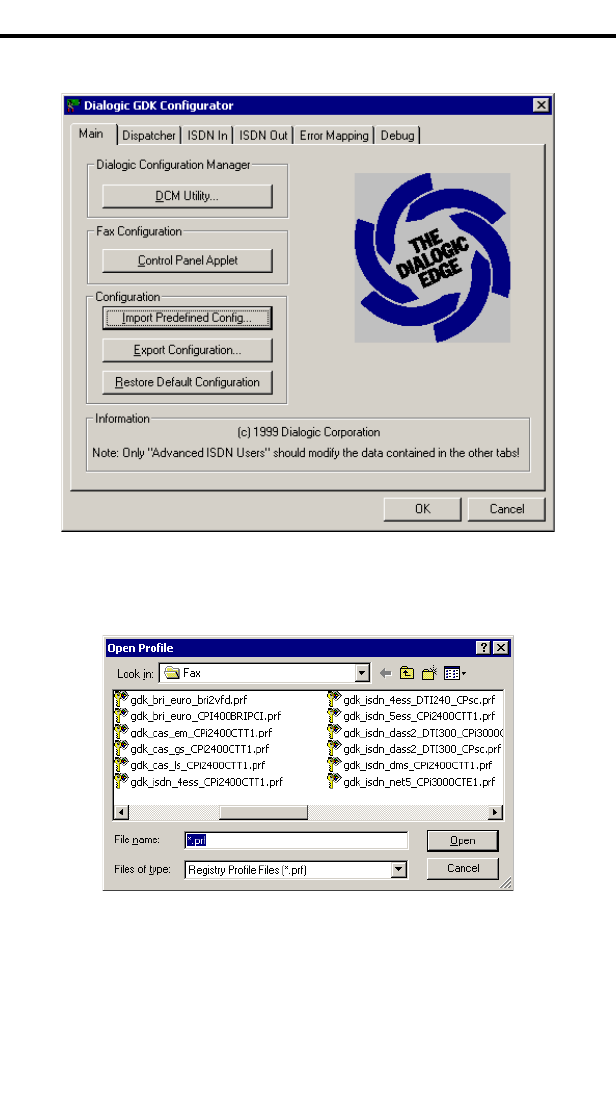Click Restore Default Configuration

click(x=187, y=382)
